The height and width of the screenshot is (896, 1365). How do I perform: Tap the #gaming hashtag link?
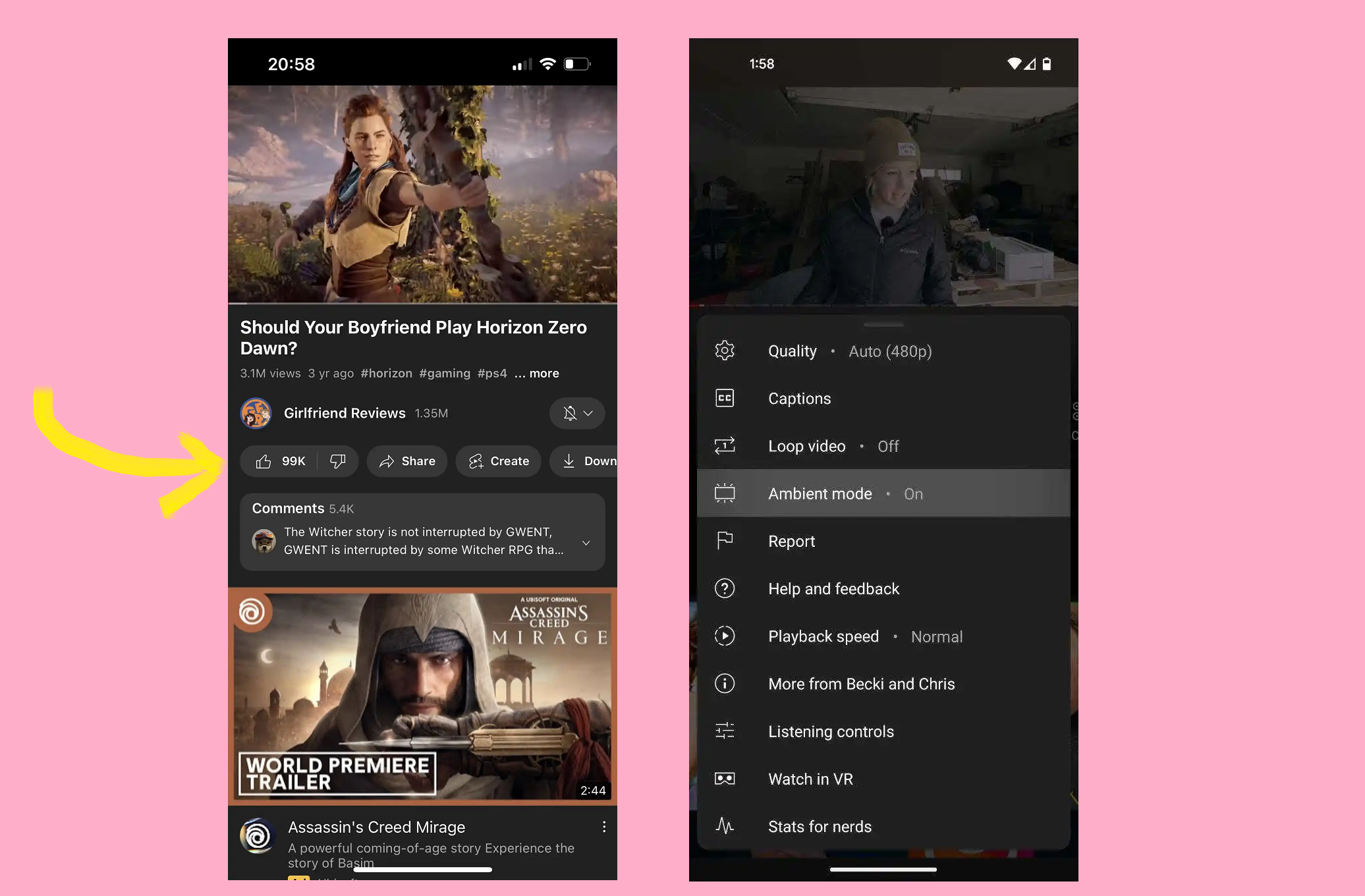pyautogui.click(x=445, y=374)
